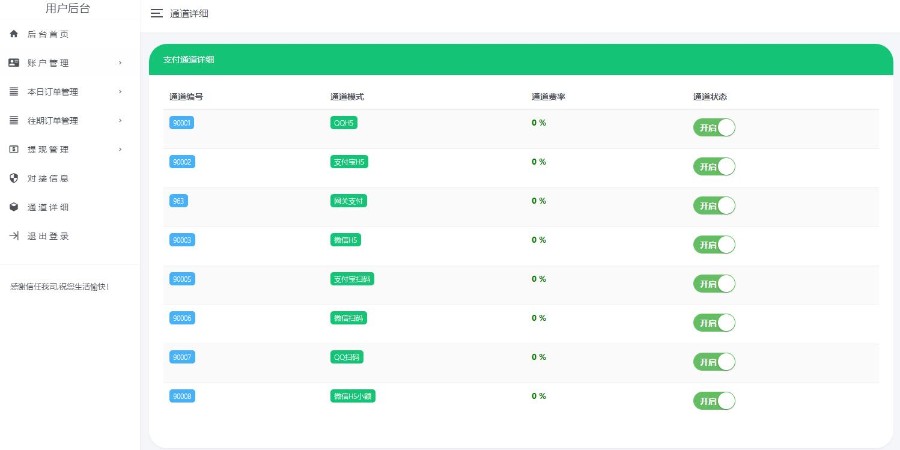900x450 pixels.
Task: Toggle off channel 90001 QQH5 status switch
Action: (x=714, y=128)
